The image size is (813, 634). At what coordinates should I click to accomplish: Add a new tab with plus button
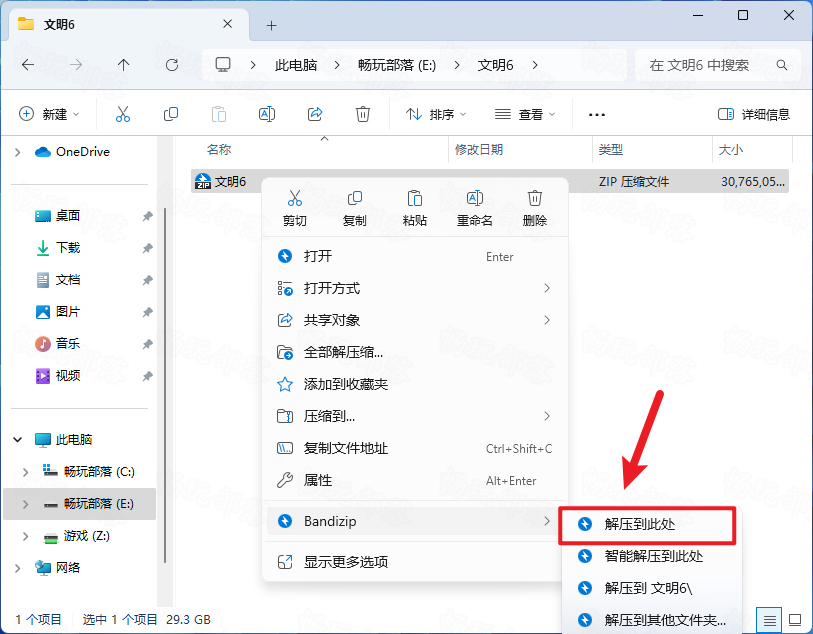point(271,25)
